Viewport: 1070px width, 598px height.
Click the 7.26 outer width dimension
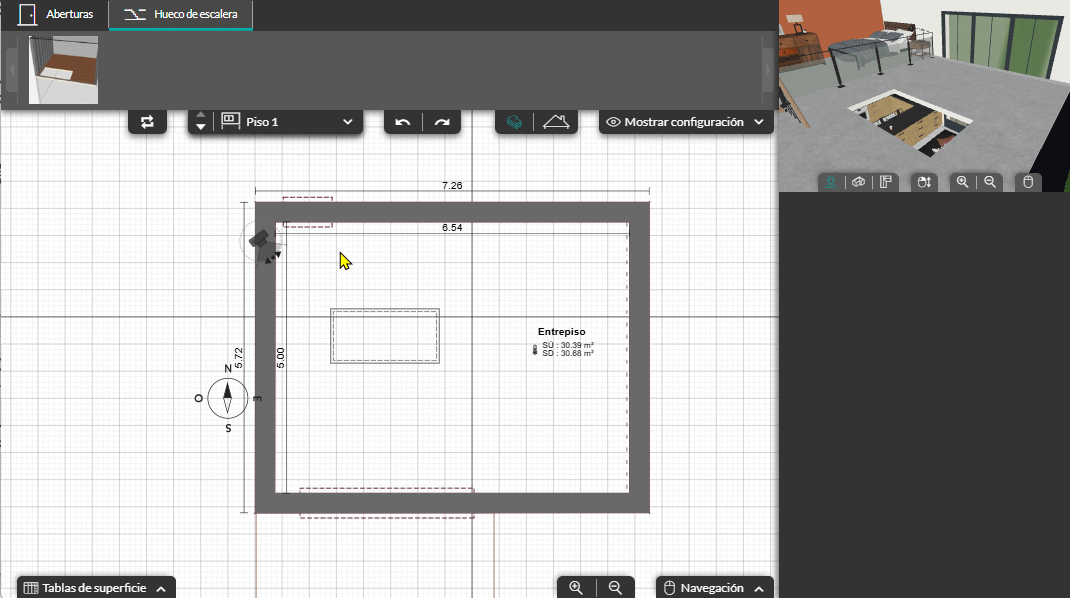pos(452,186)
